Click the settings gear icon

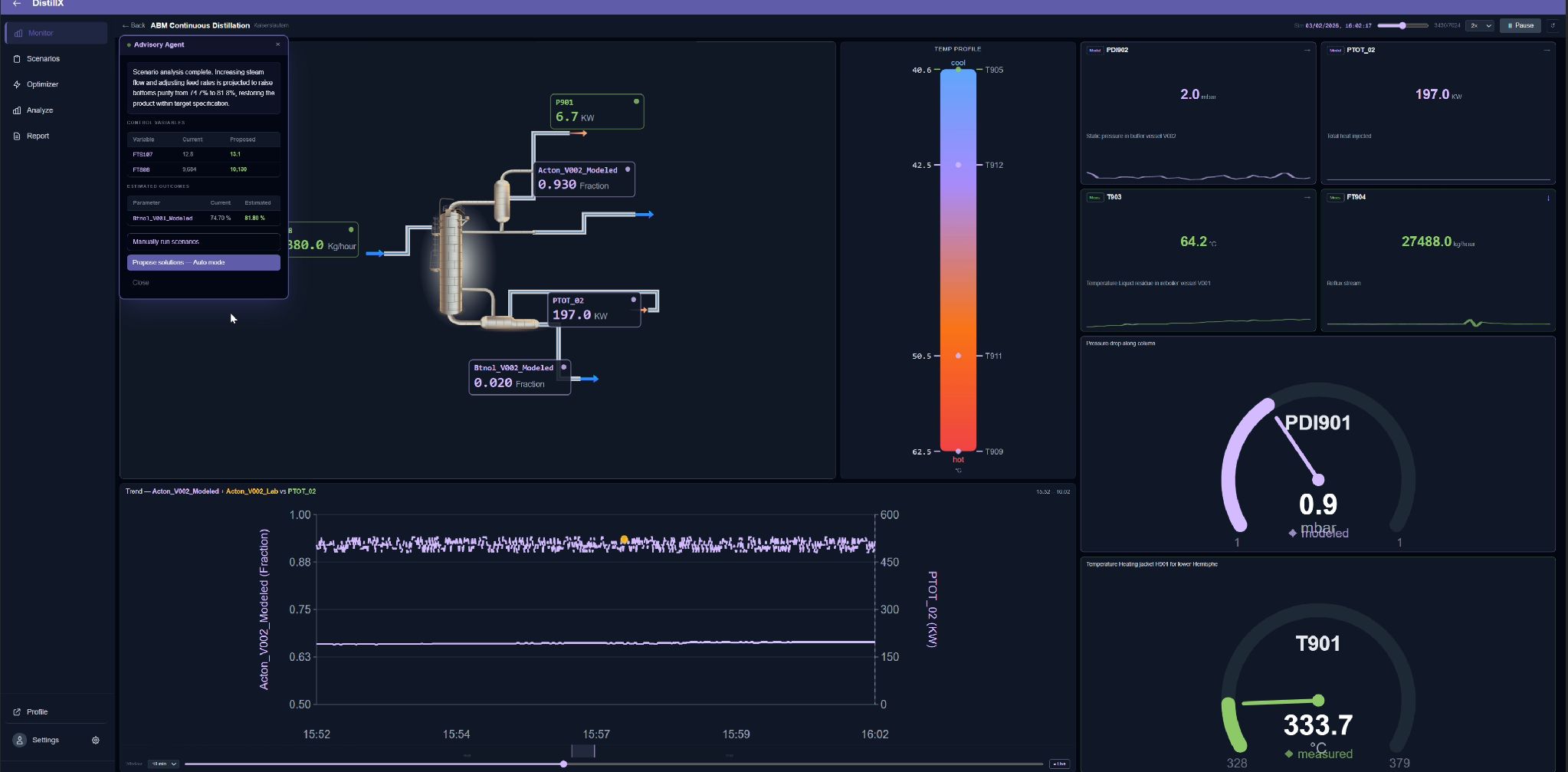click(96, 741)
